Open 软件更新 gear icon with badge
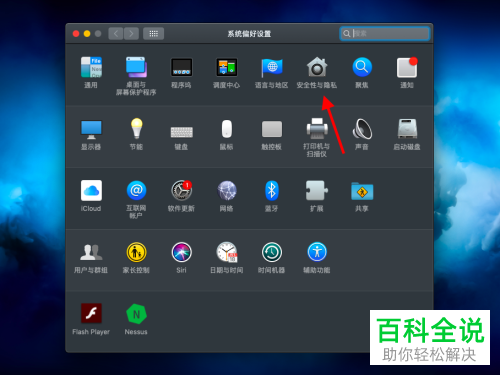 point(181,190)
